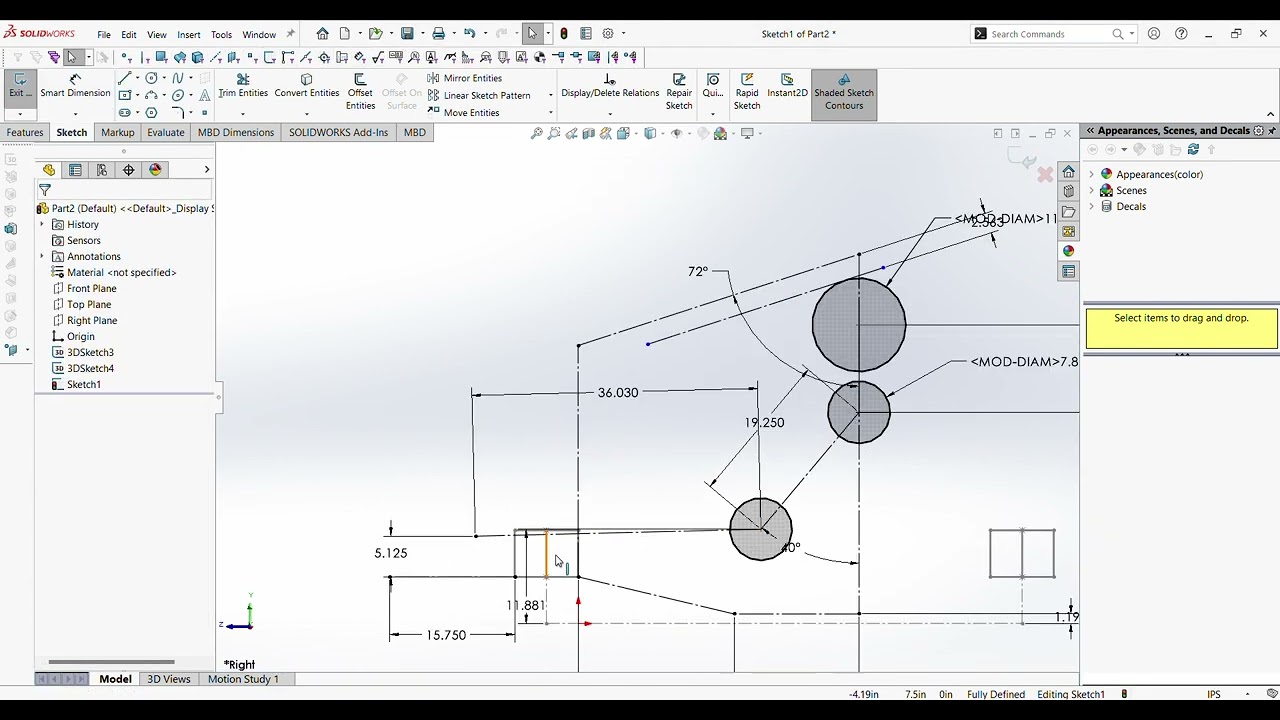Open the DisplayManager tab icon
The width and height of the screenshot is (1280, 720).
[155, 170]
